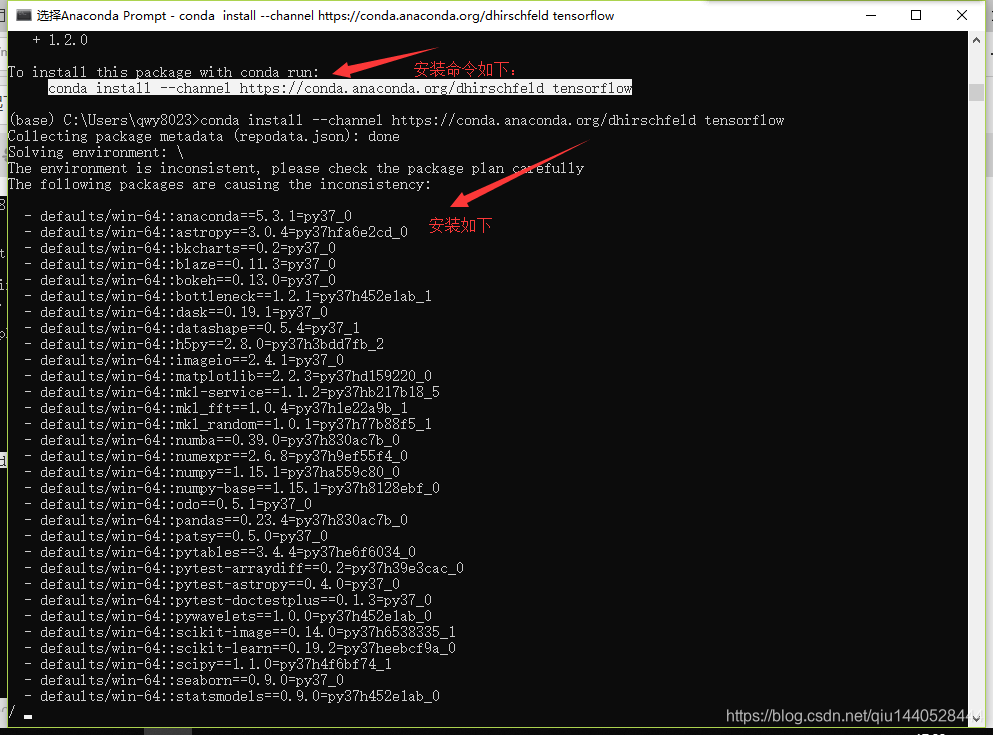Minimize the Anaconda Prompt window
993x735 pixels.
[871, 15]
